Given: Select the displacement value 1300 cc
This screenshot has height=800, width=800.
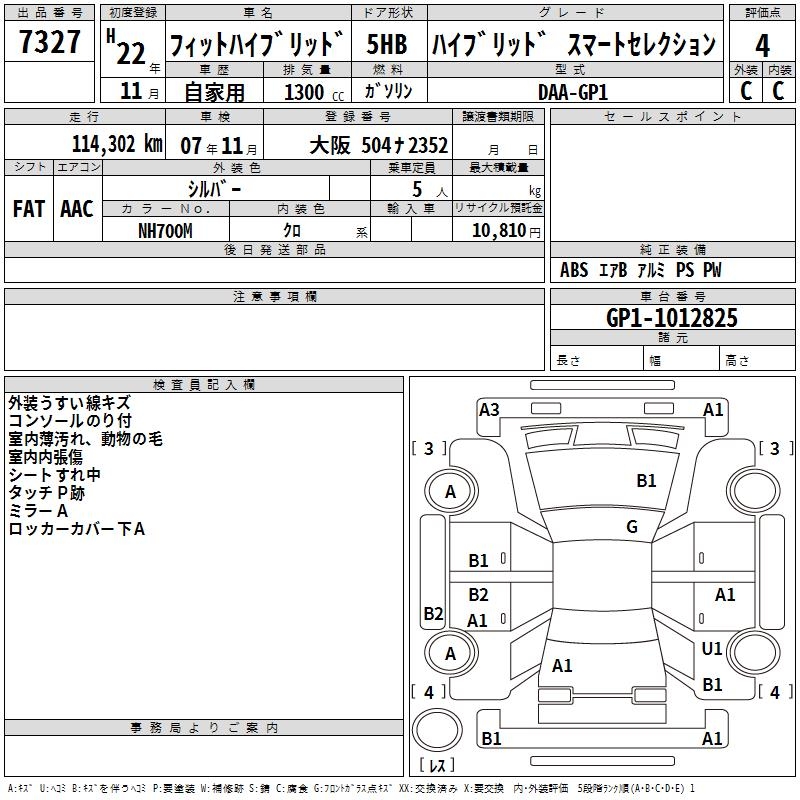Looking at the screenshot, I should (x=314, y=92).
